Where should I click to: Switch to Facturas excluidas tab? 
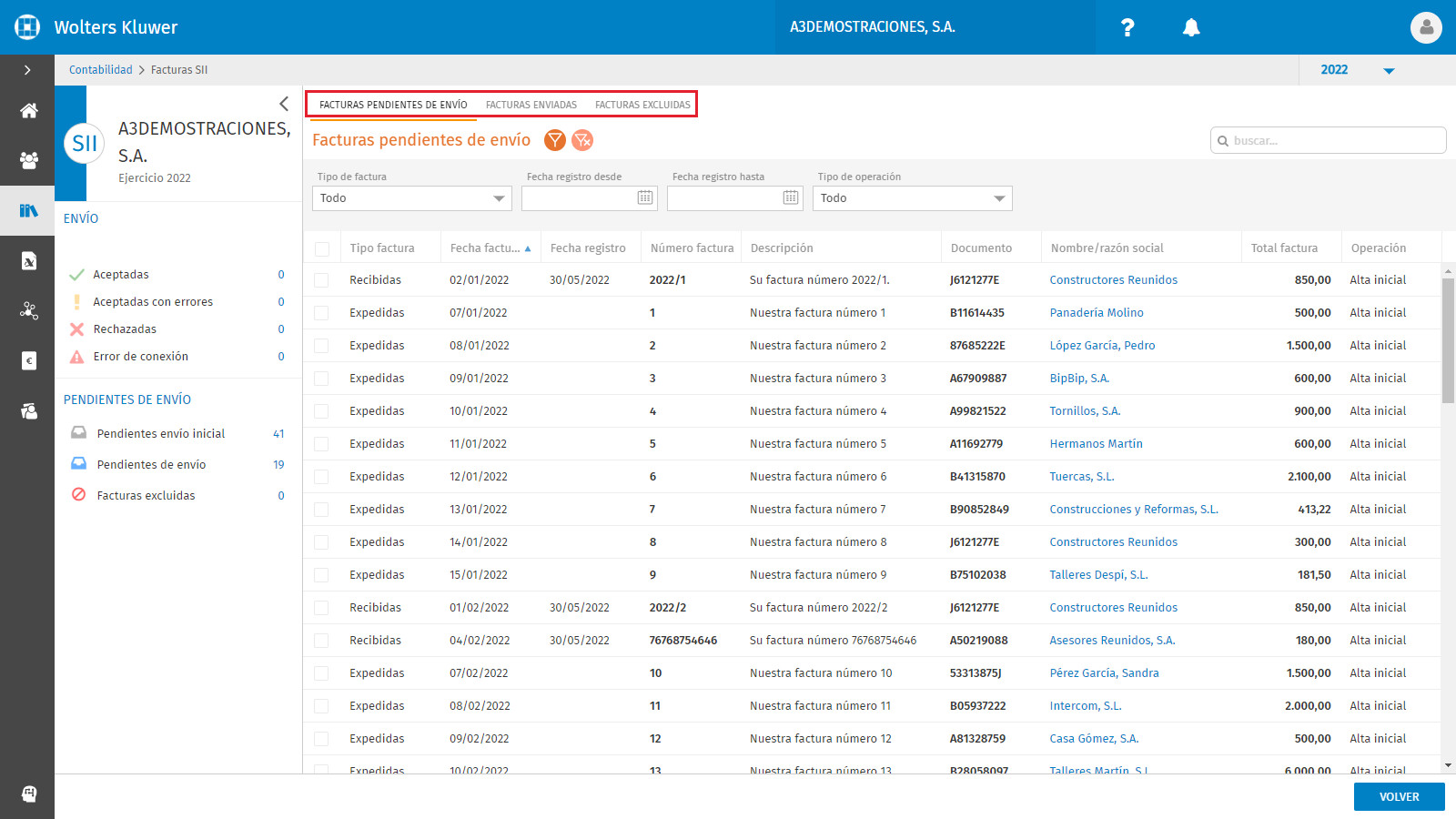tap(642, 105)
